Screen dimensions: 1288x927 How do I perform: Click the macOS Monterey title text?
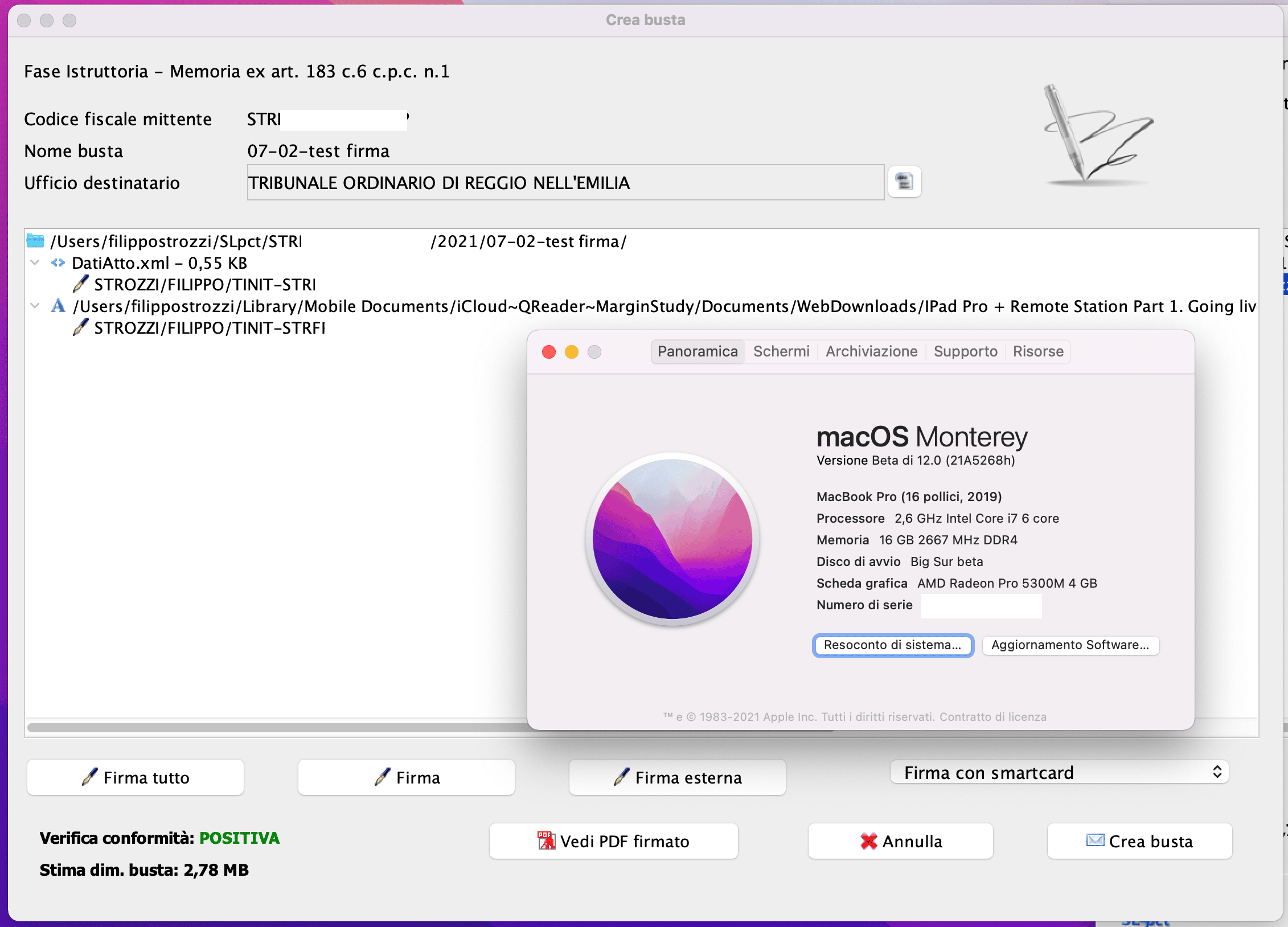click(922, 437)
